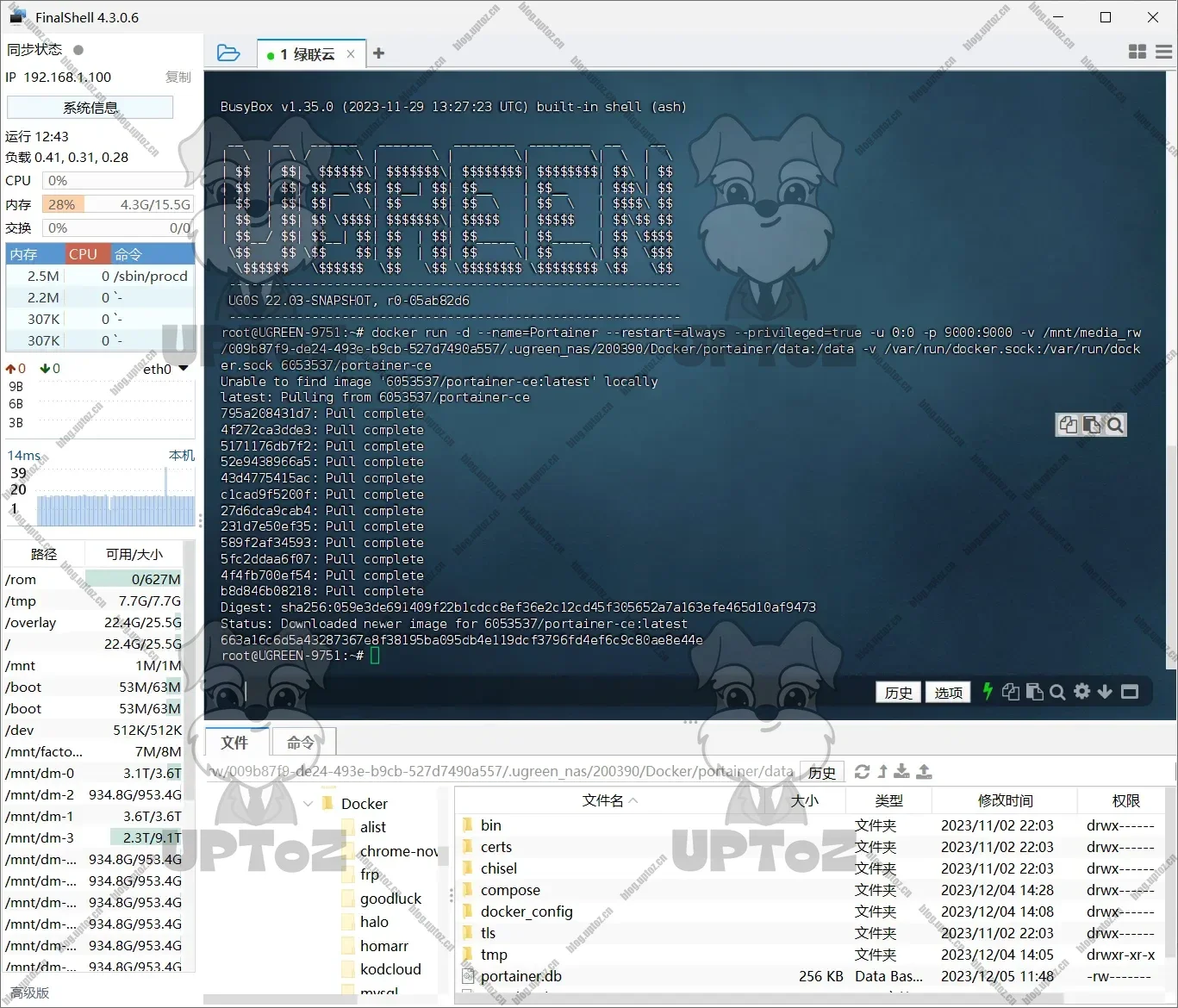
Task: Sort files by 类型 column header
Action: [888, 800]
